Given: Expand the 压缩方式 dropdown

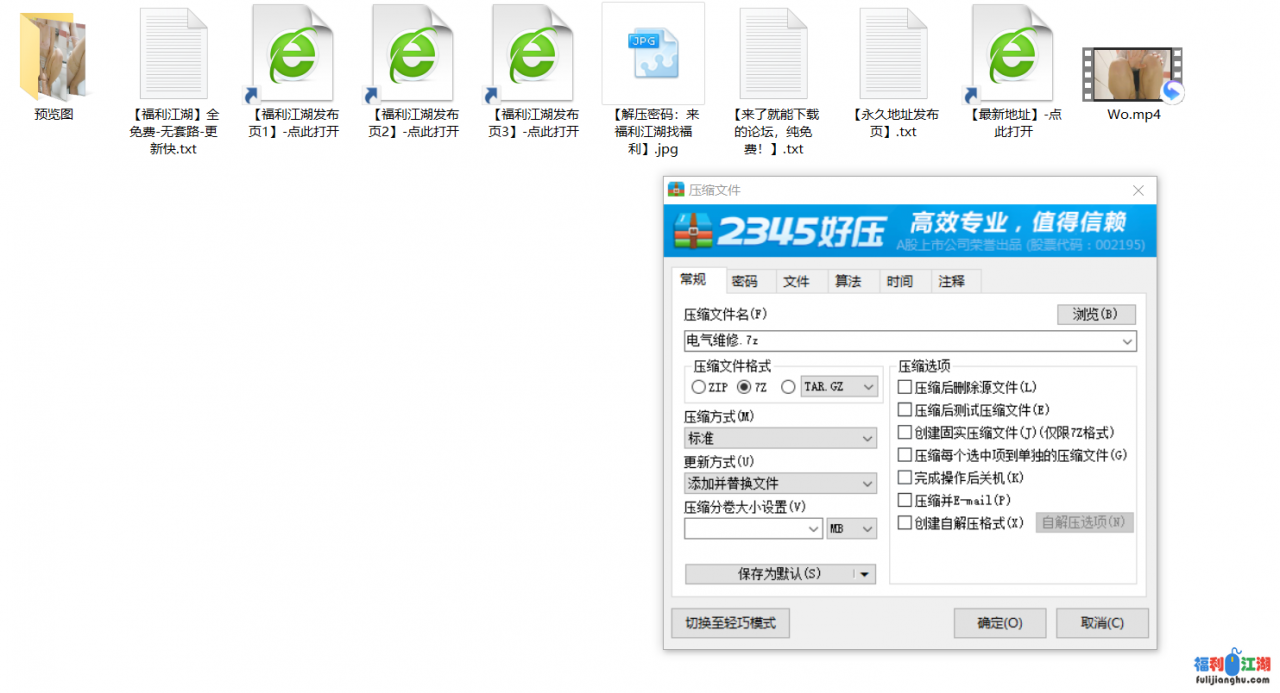Looking at the screenshot, I should tap(780, 438).
